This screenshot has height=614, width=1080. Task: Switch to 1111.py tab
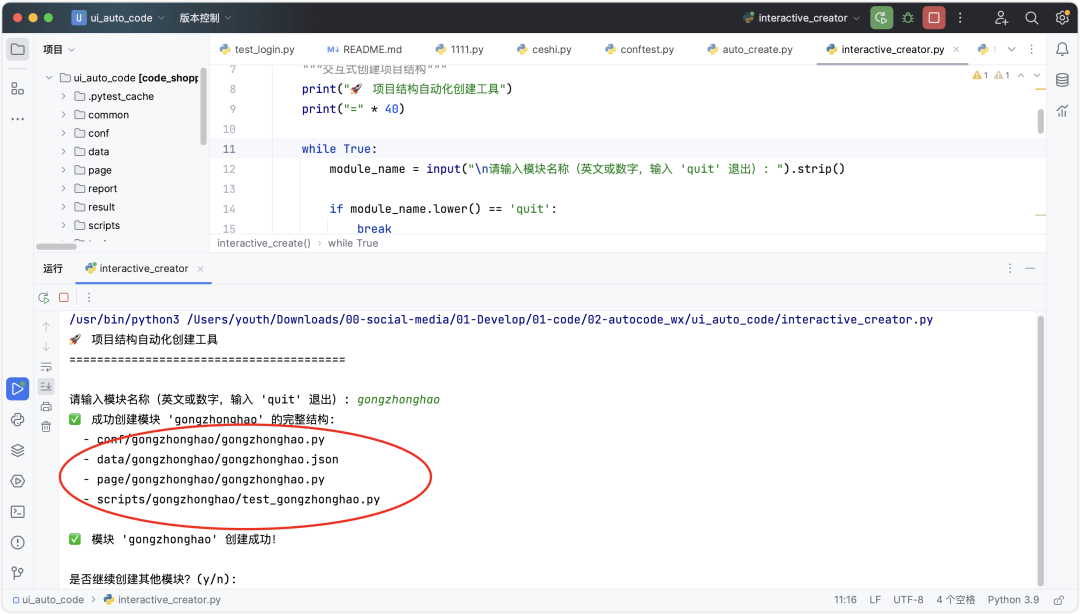459,49
